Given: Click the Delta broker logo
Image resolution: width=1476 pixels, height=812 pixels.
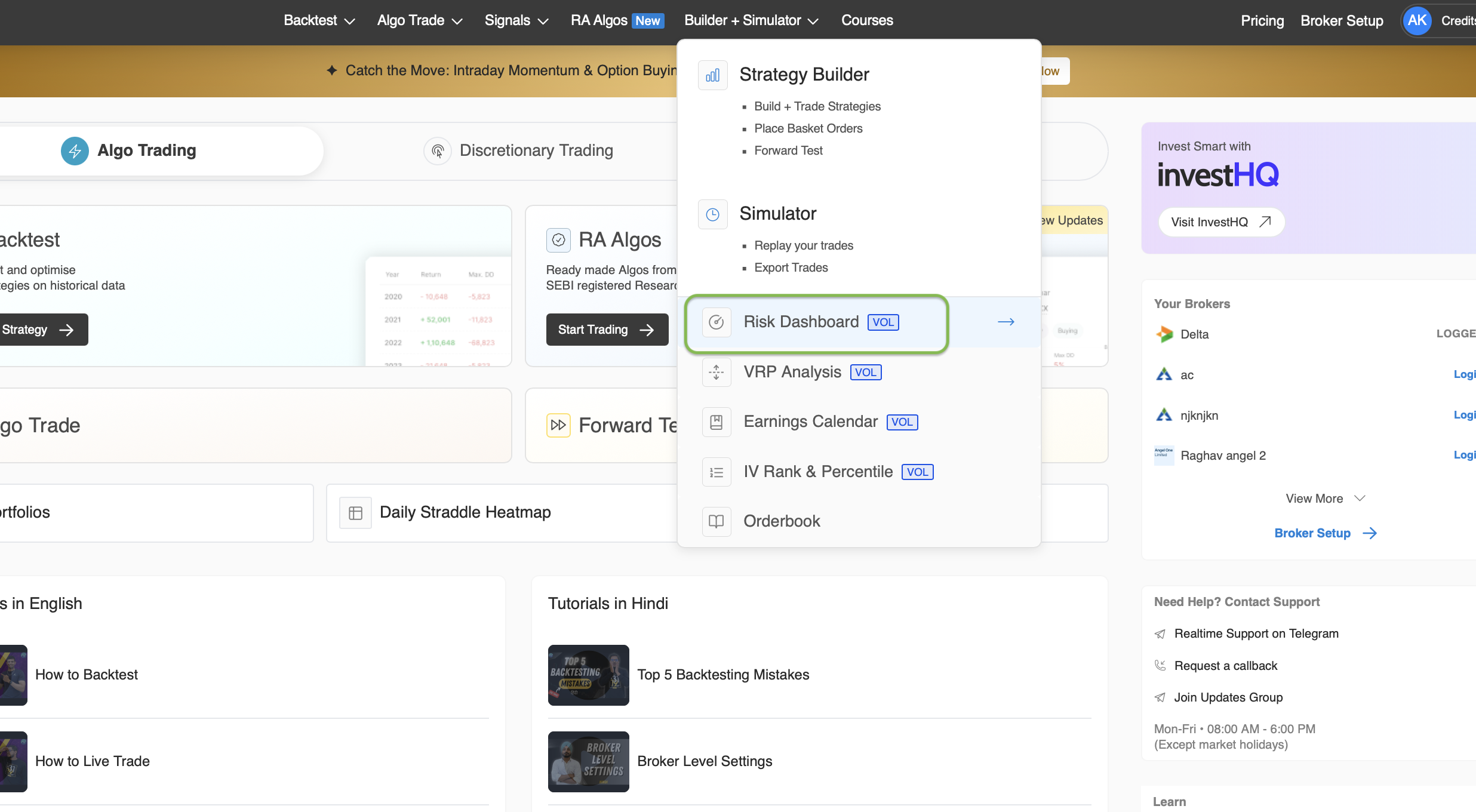Looking at the screenshot, I should [1164, 334].
